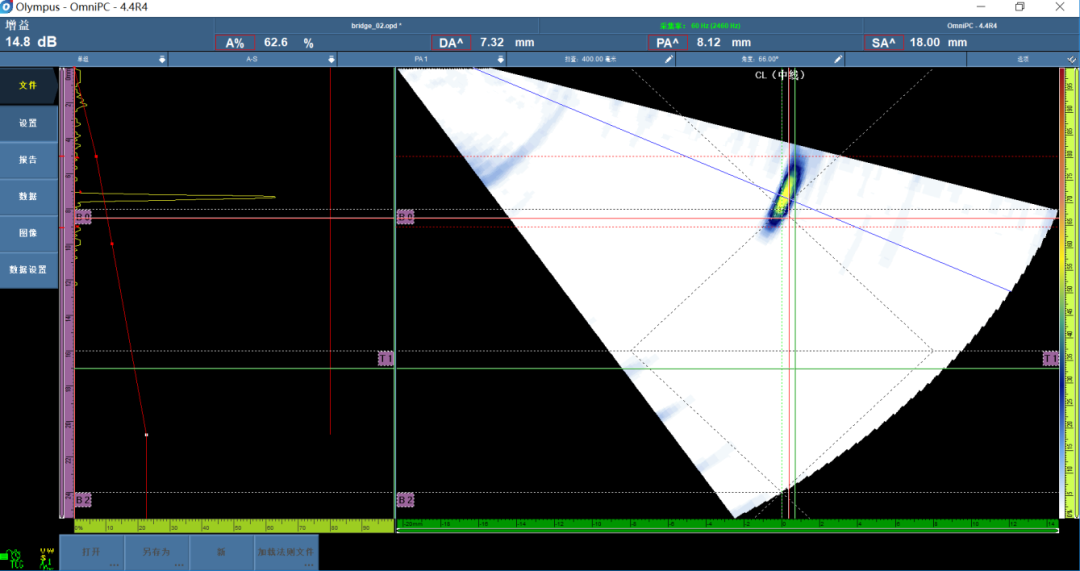Open the 图像 (Image) side menu
Screen dimensions: 1080x571
click(x=28, y=233)
